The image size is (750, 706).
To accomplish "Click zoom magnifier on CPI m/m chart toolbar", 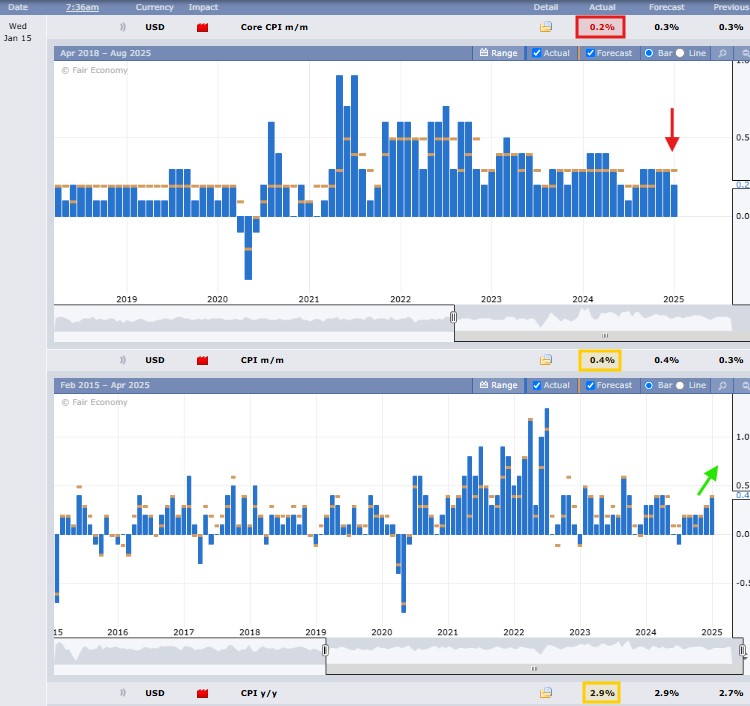I will point(722,385).
